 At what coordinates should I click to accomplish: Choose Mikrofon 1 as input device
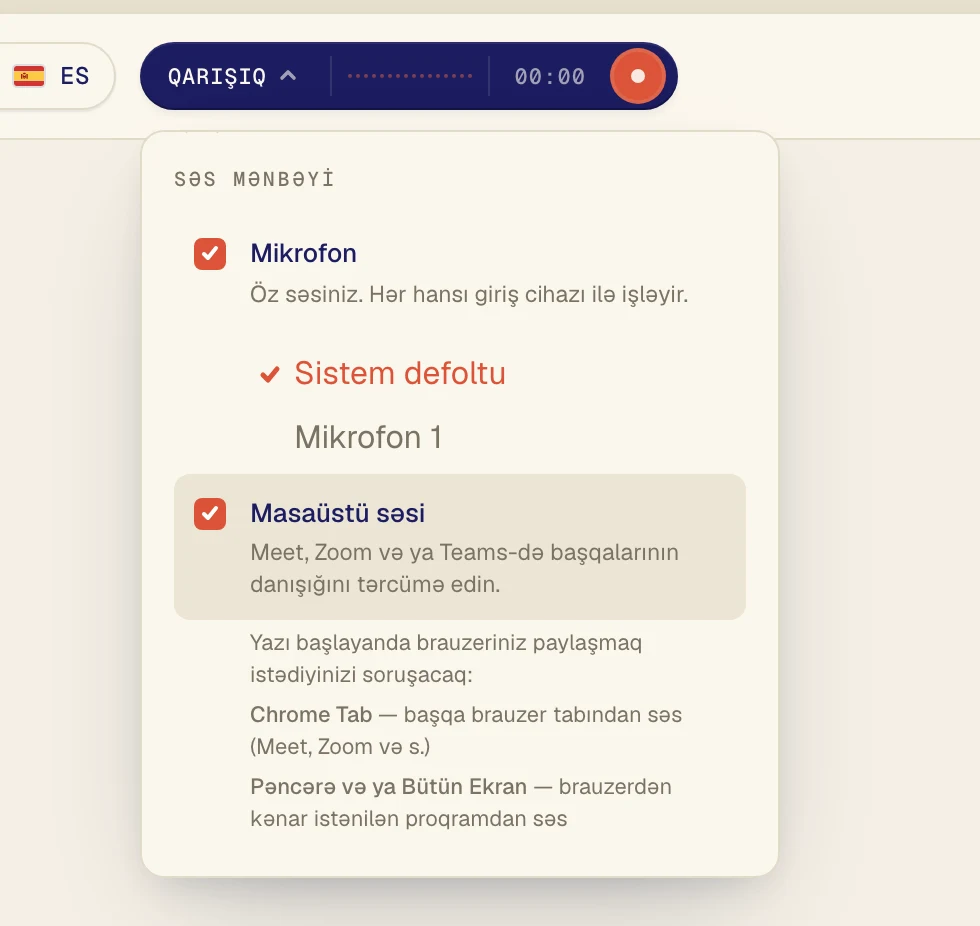coord(369,437)
